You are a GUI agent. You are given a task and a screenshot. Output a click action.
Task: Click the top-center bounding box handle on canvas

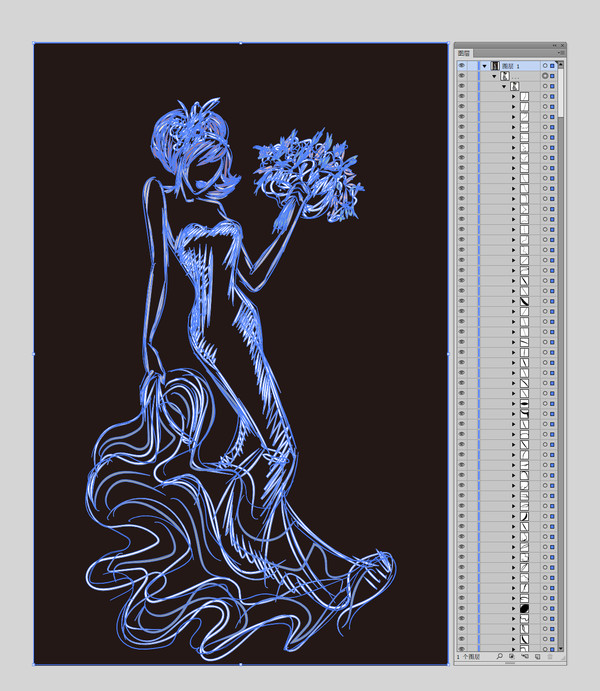(x=241, y=43)
